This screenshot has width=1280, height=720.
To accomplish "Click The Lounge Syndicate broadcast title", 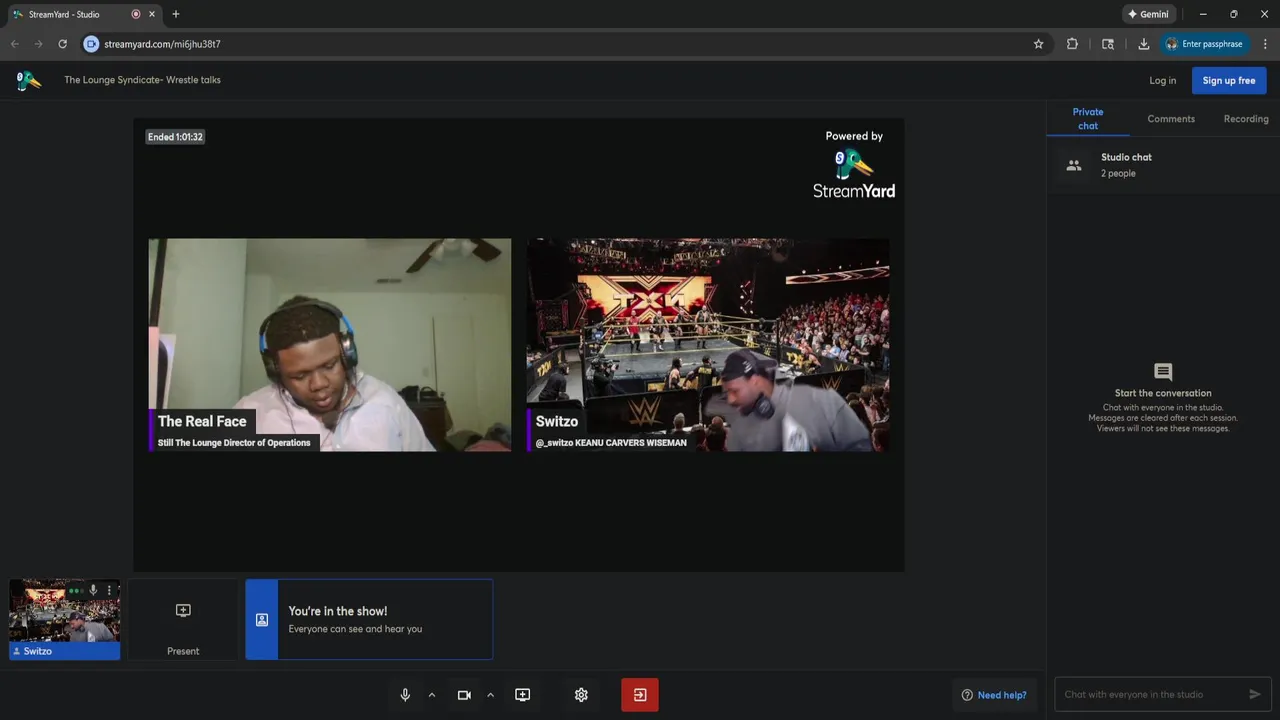I will coord(142,80).
